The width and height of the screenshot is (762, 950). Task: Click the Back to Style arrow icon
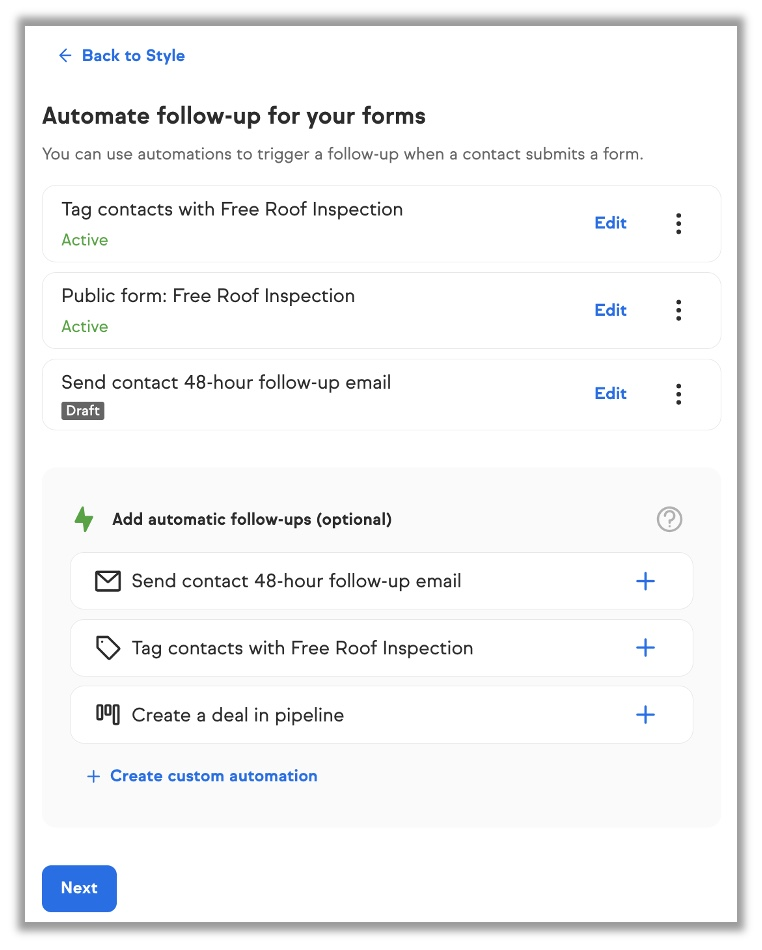coord(65,56)
